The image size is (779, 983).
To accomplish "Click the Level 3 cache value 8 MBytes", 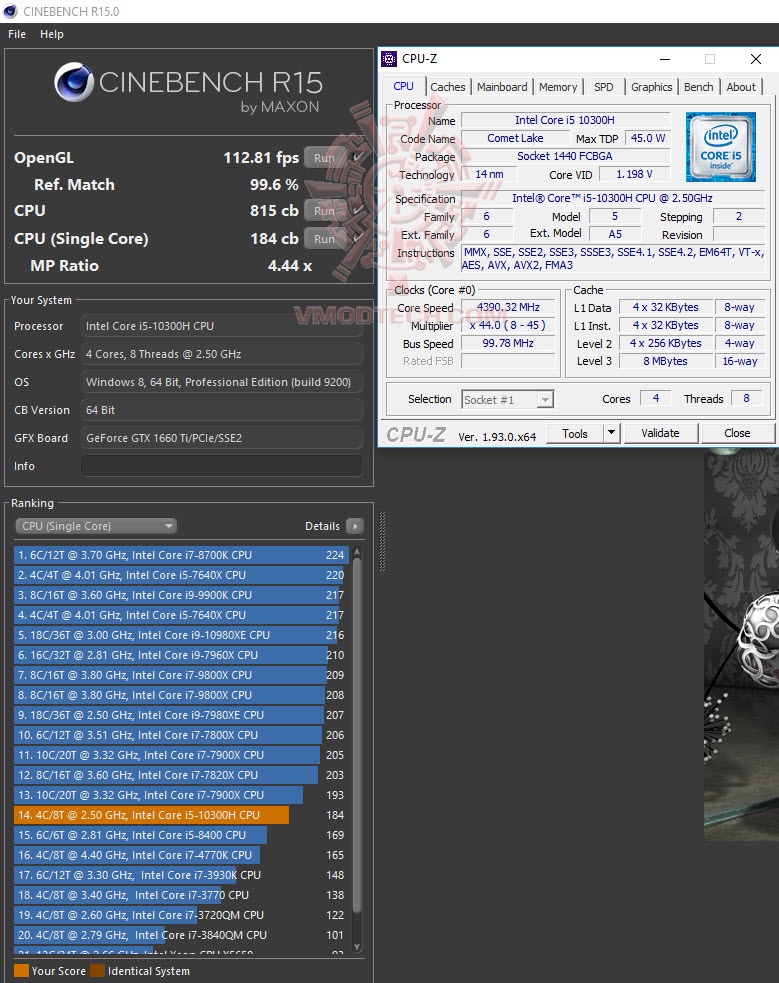I will click(665, 361).
